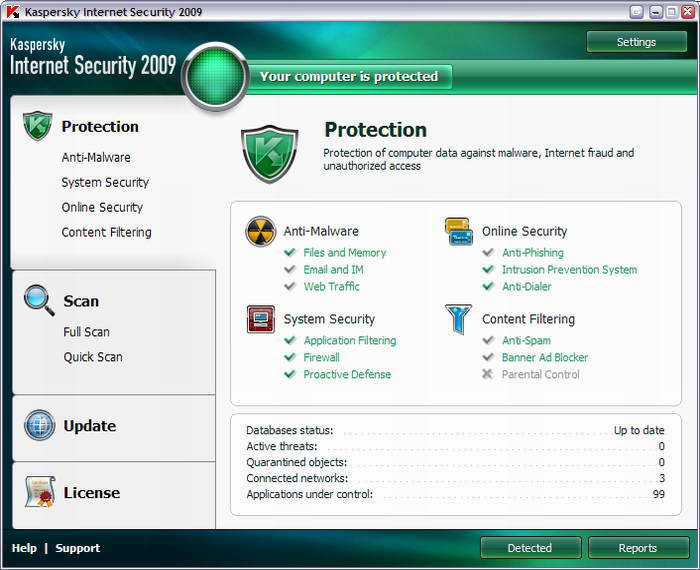The height and width of the screenshot is (570, 700).
Task: Open the License section tab
Action: point(92,493)
